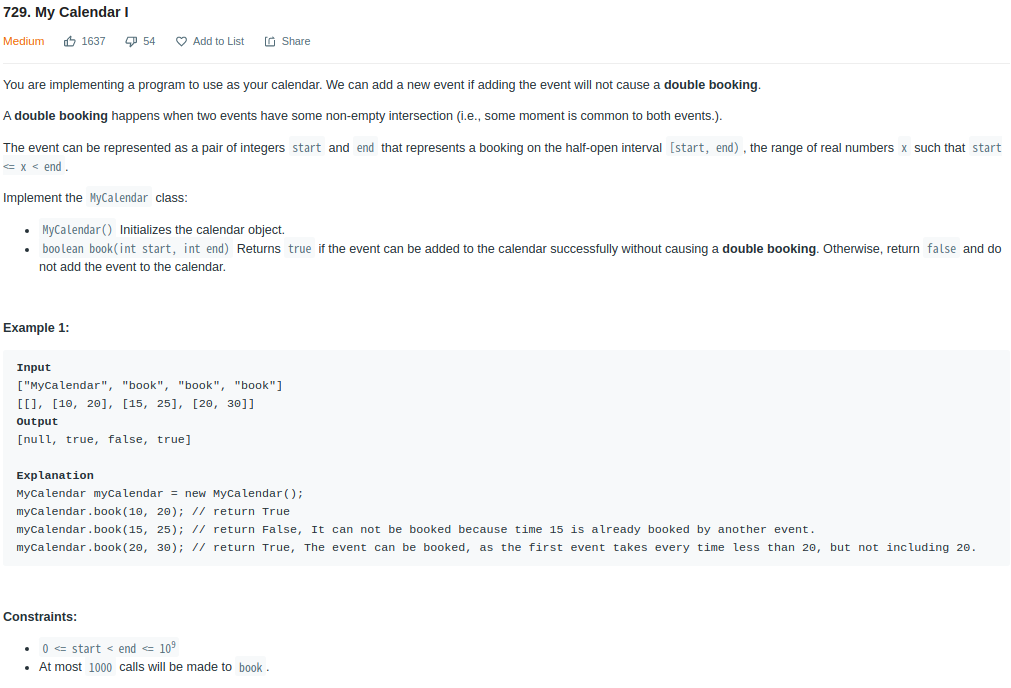Click the Share arrow icon
Screen dimensions: 1011x688
pyautogui.click(x=270, y=41)
